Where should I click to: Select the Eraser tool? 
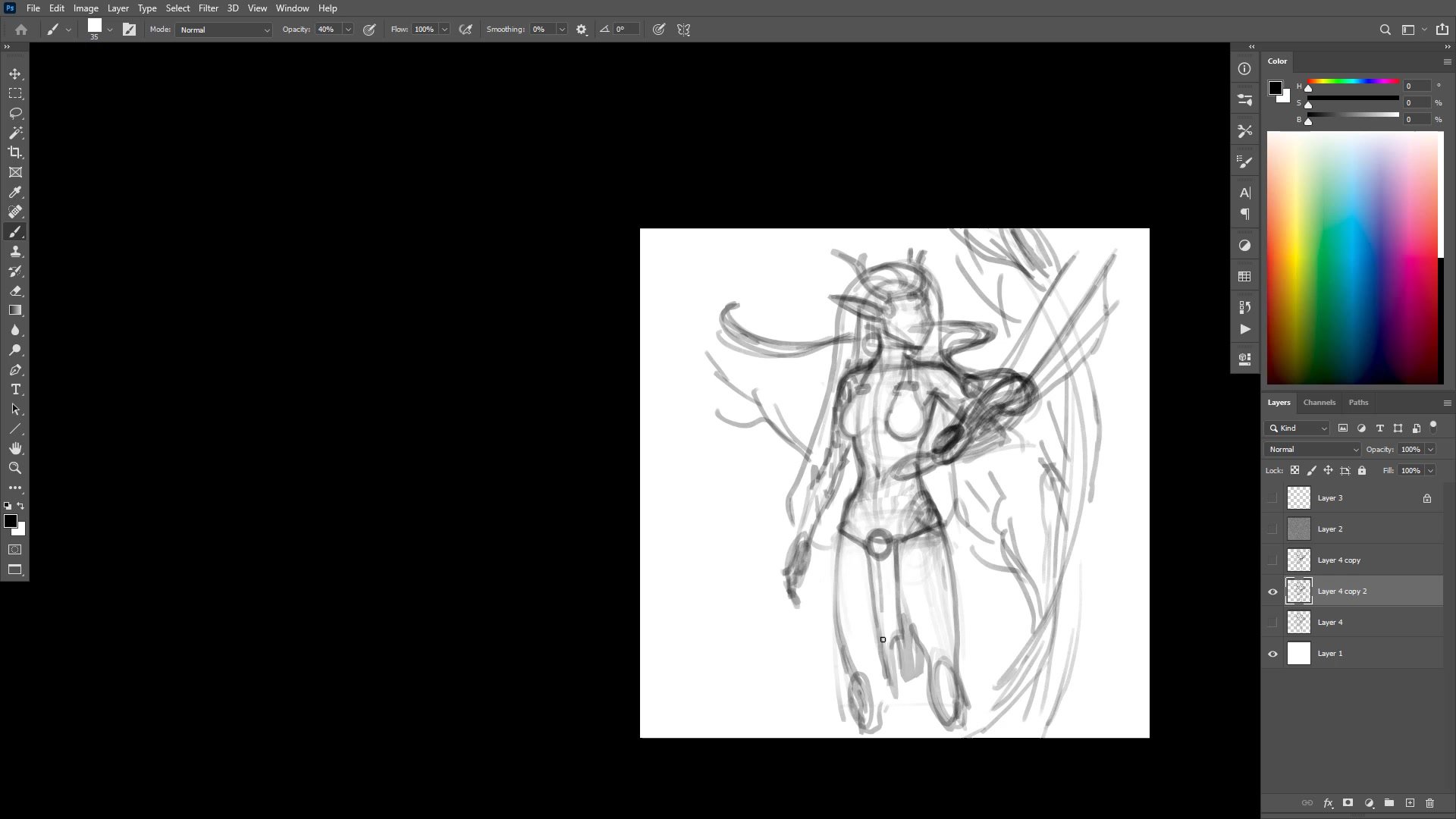click(15, 291)
